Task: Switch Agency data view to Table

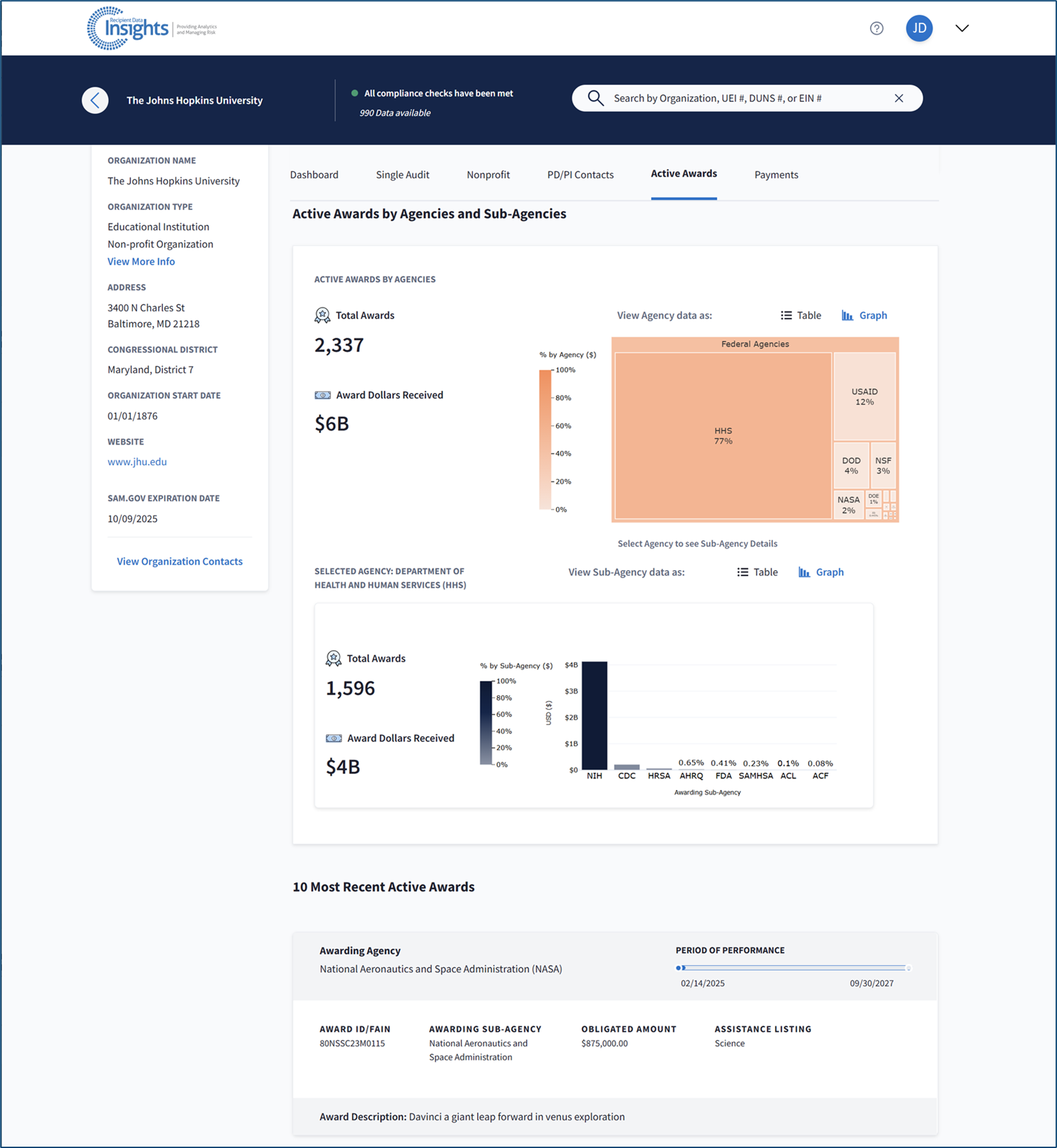Action: 801,315
